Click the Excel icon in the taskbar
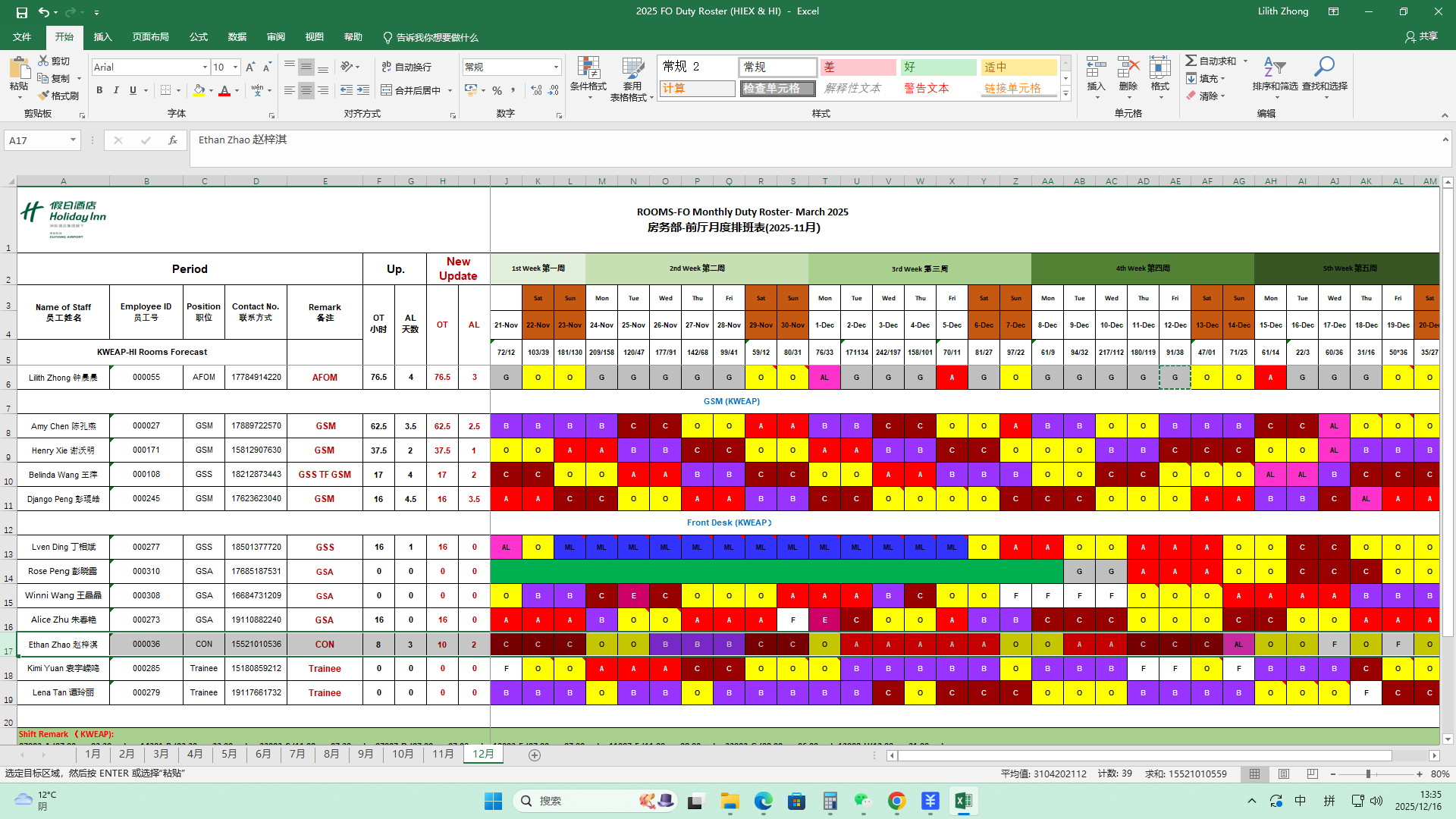Image resolution: width=1456 pixels, height=819 pixels. click(x=963, y=801)
